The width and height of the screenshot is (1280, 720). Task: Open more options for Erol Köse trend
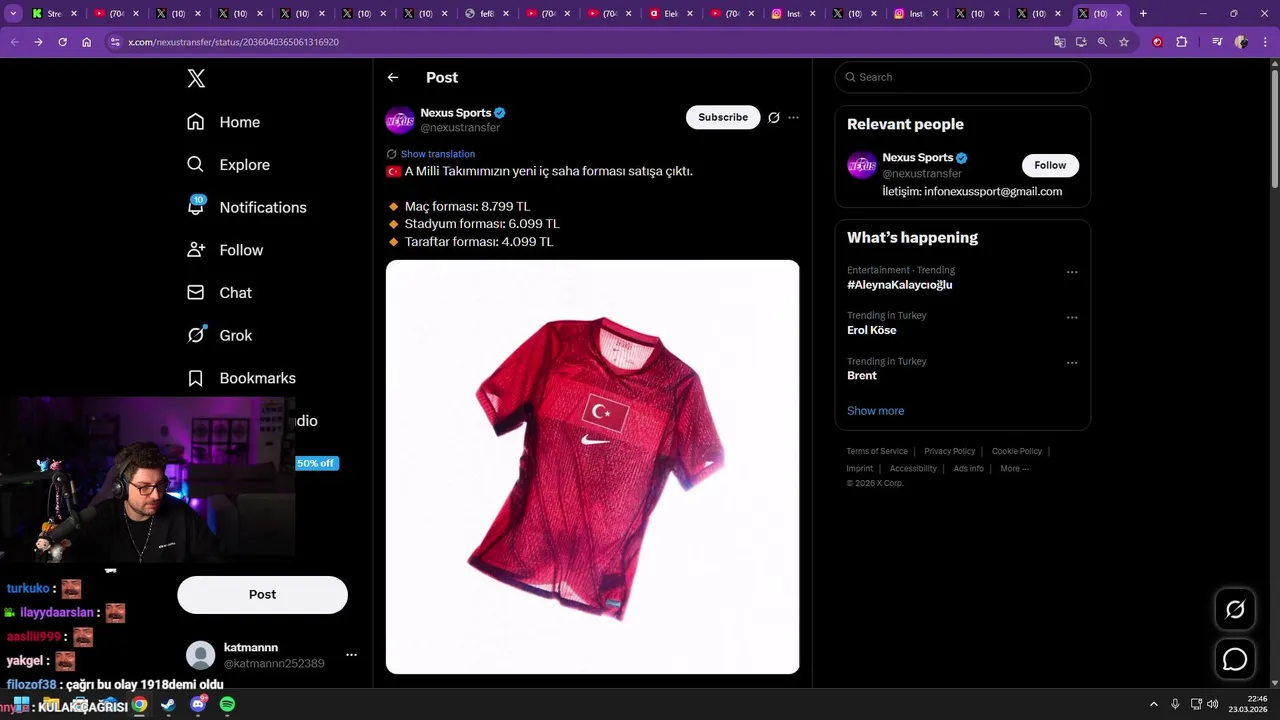[1072, 318]
